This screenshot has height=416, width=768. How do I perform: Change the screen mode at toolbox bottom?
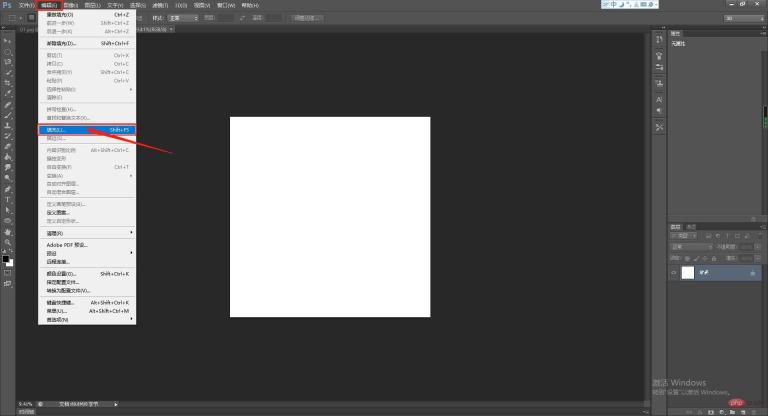point(7,284)
